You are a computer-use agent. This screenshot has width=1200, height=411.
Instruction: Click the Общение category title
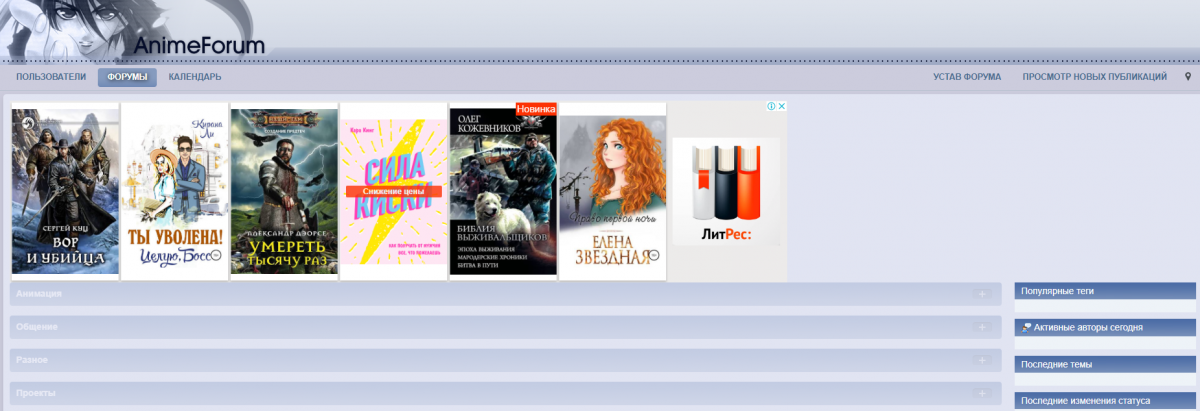(37, 327)
